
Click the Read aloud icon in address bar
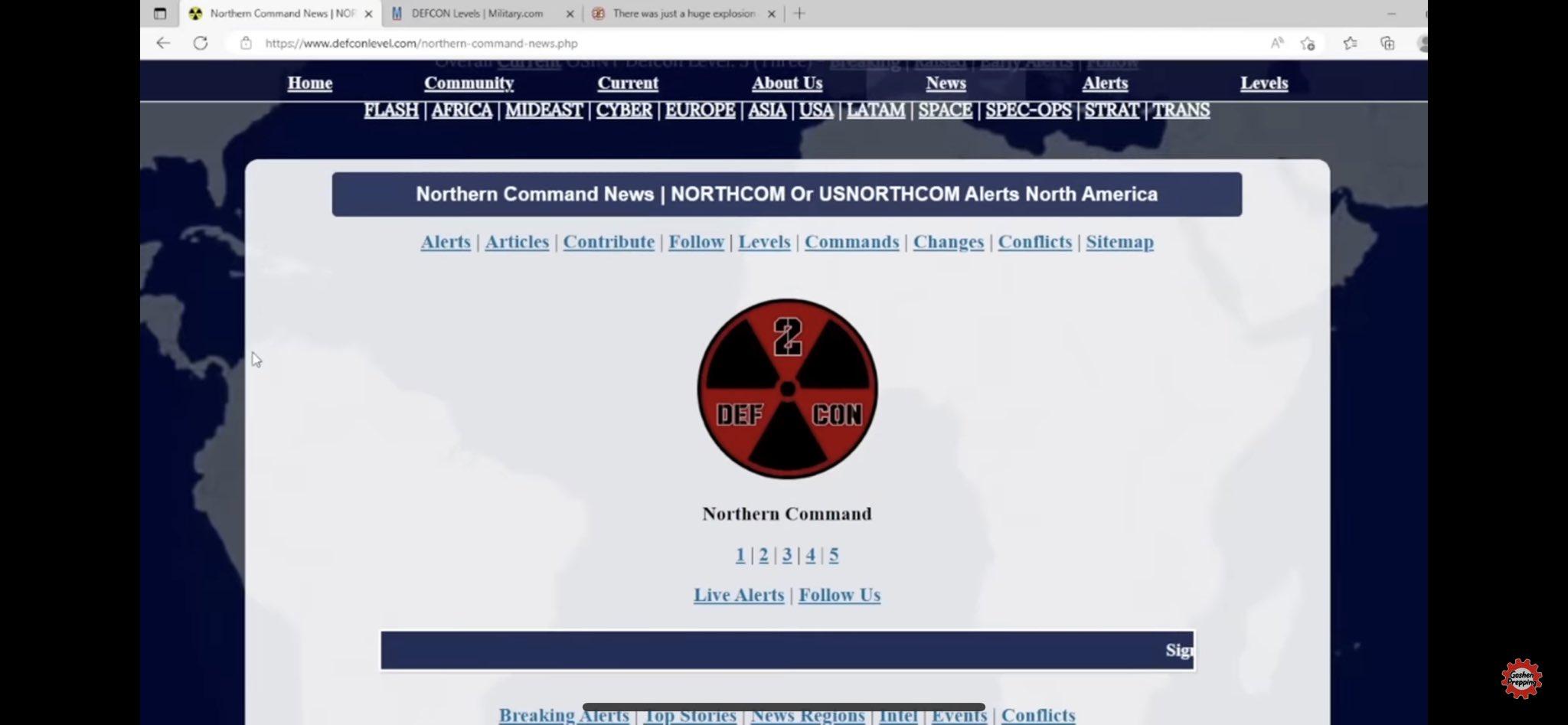1276,43
